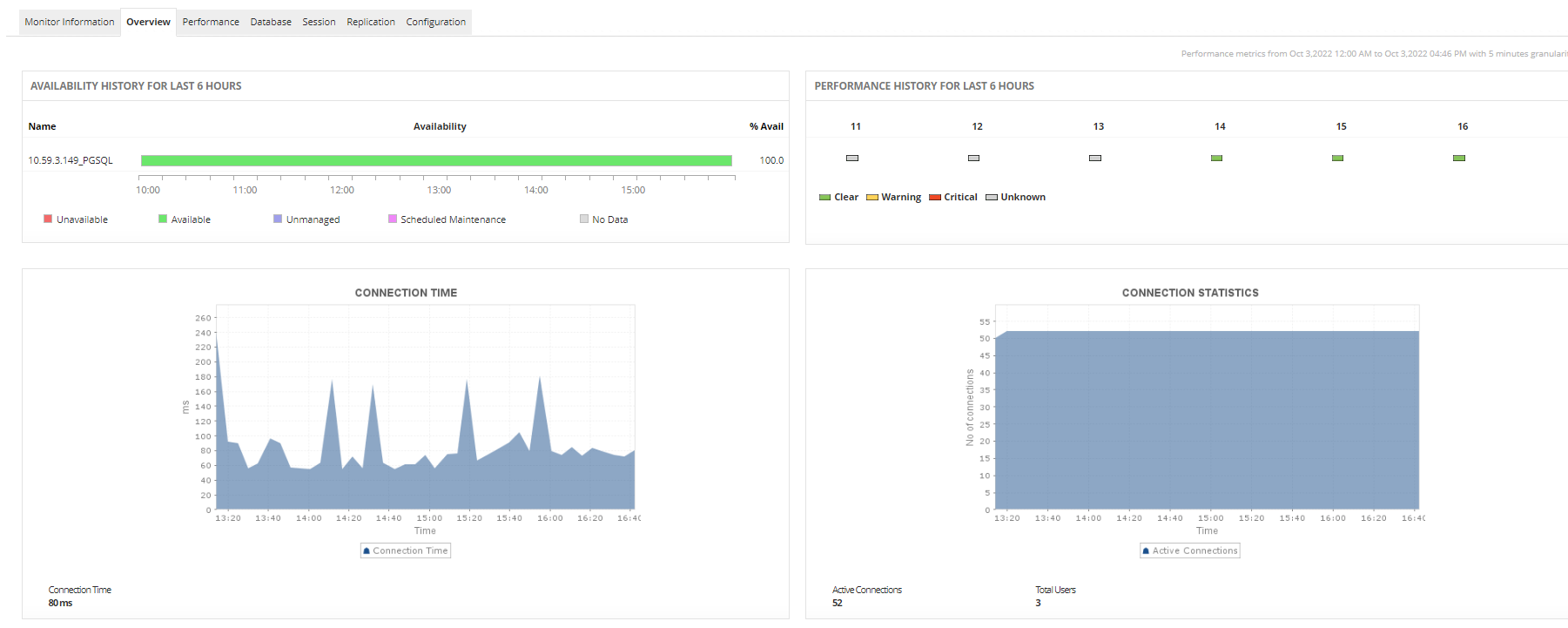The height and width of the screenshot is (628, 1568).
Task: Click the green availability bar for 10.59.3.149_PGSQL
Action: [435, 160]
